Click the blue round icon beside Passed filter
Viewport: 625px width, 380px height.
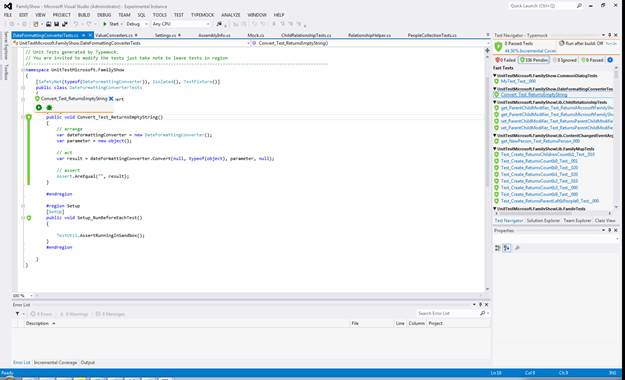click(610, 60)
